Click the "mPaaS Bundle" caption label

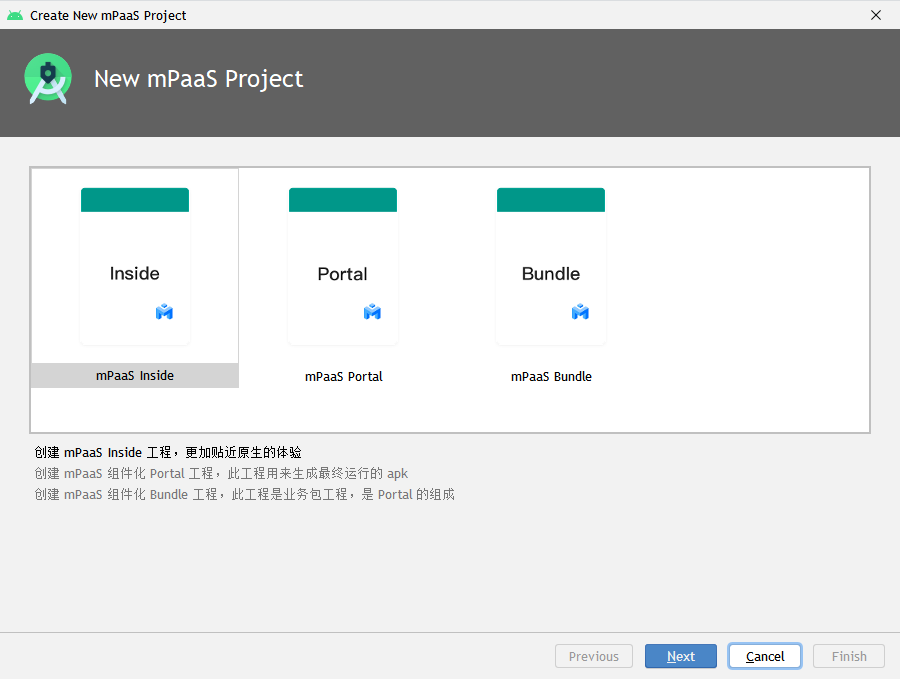point(551,377)
